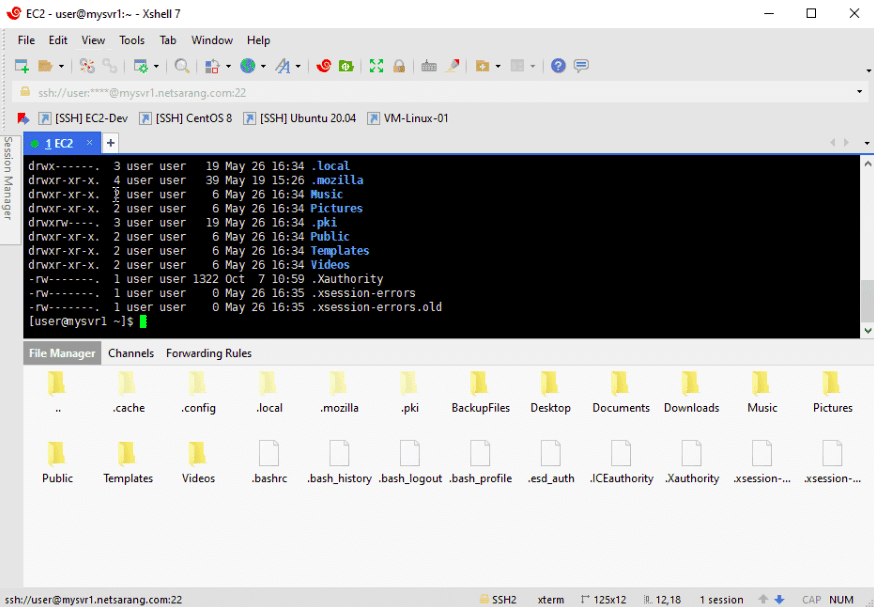Expand the Font dropdown arrow
The image size is (874, 607).
click(x=298, y=66)
